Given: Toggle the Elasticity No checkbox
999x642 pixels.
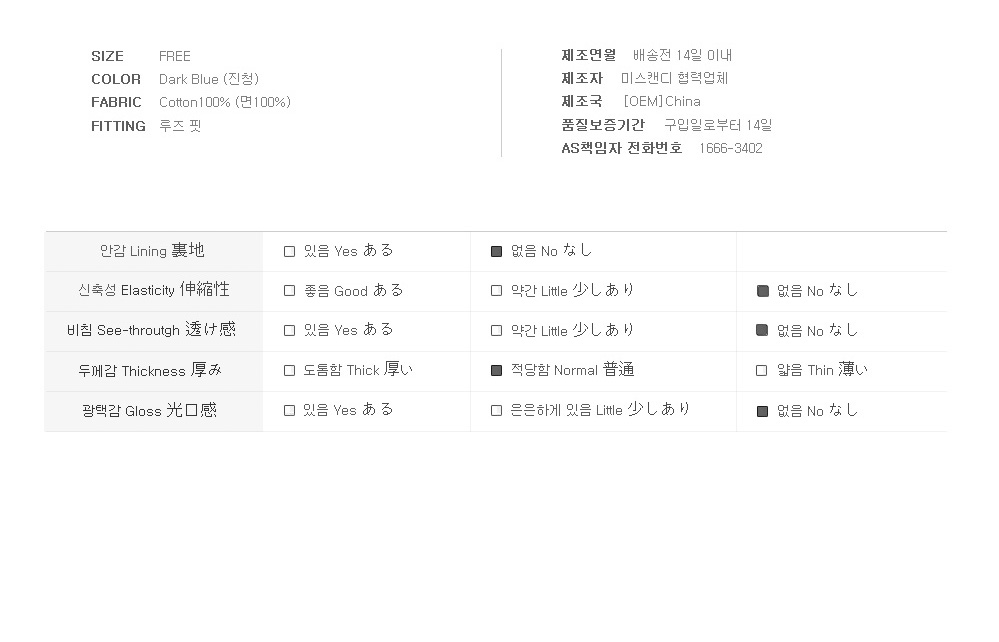Looking at the screenshot, I should pos(762,291).
